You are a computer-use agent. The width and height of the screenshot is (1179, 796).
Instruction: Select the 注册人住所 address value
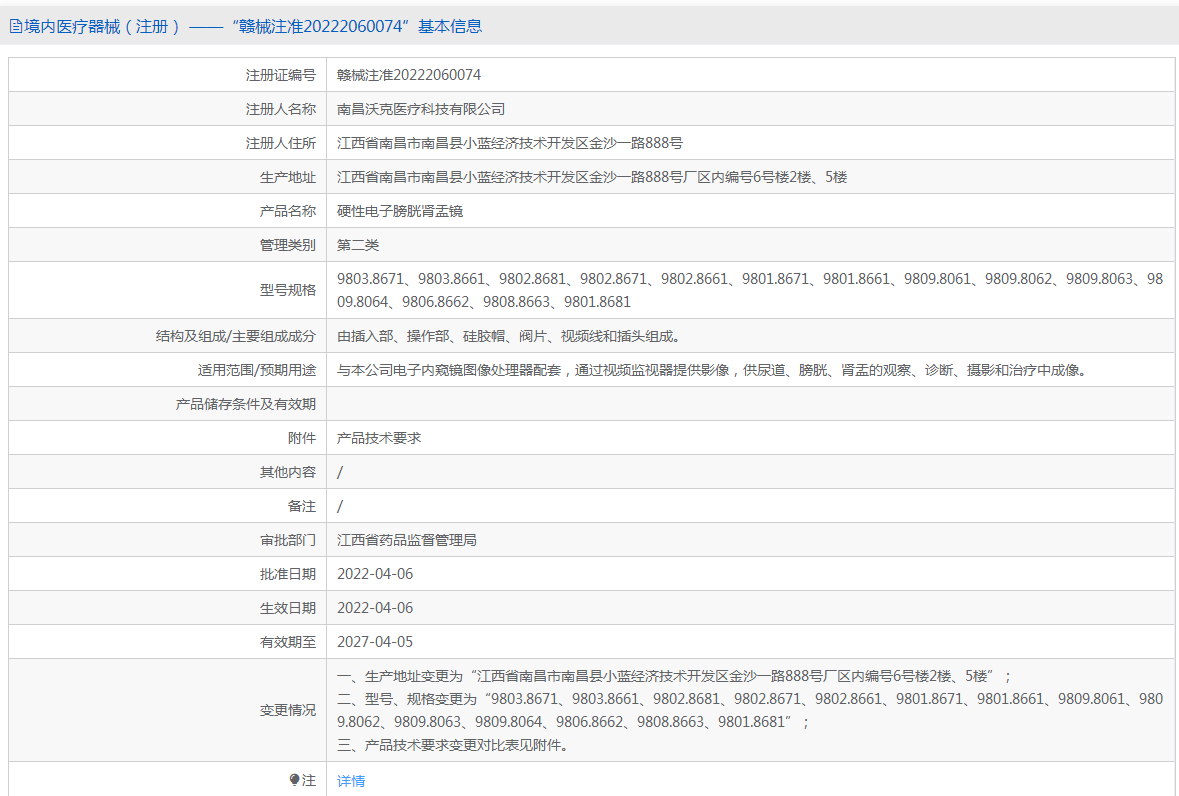pos(510,143)
